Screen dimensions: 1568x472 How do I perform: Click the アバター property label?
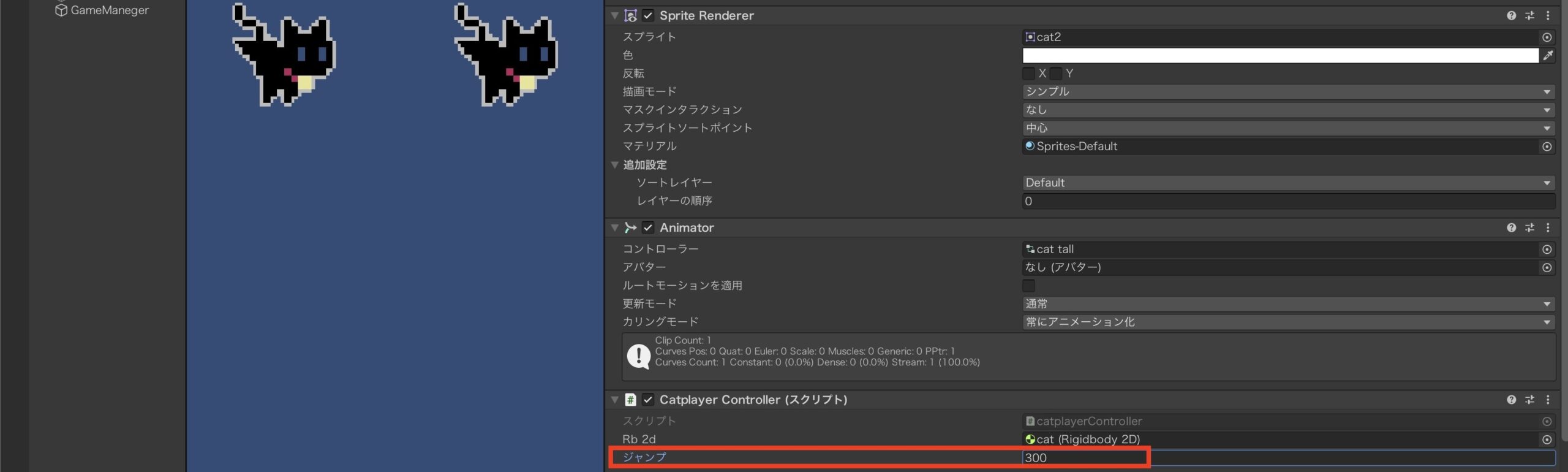pyautogui.click(x=644, y=268)
